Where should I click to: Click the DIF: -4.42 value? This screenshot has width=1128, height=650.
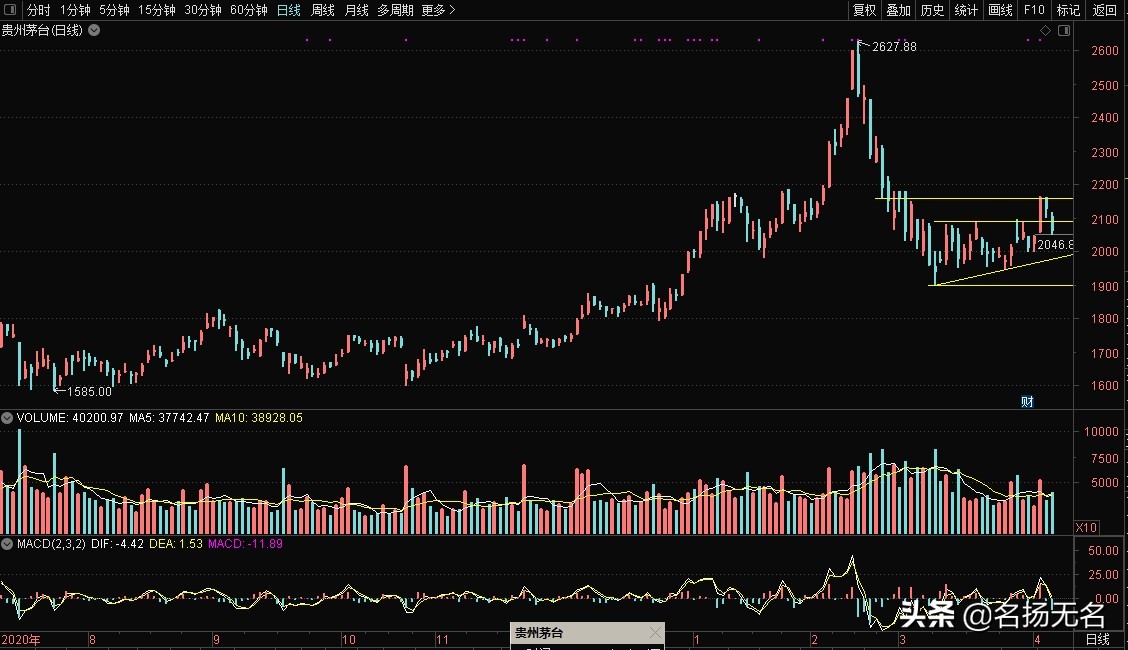coord(117,544)
